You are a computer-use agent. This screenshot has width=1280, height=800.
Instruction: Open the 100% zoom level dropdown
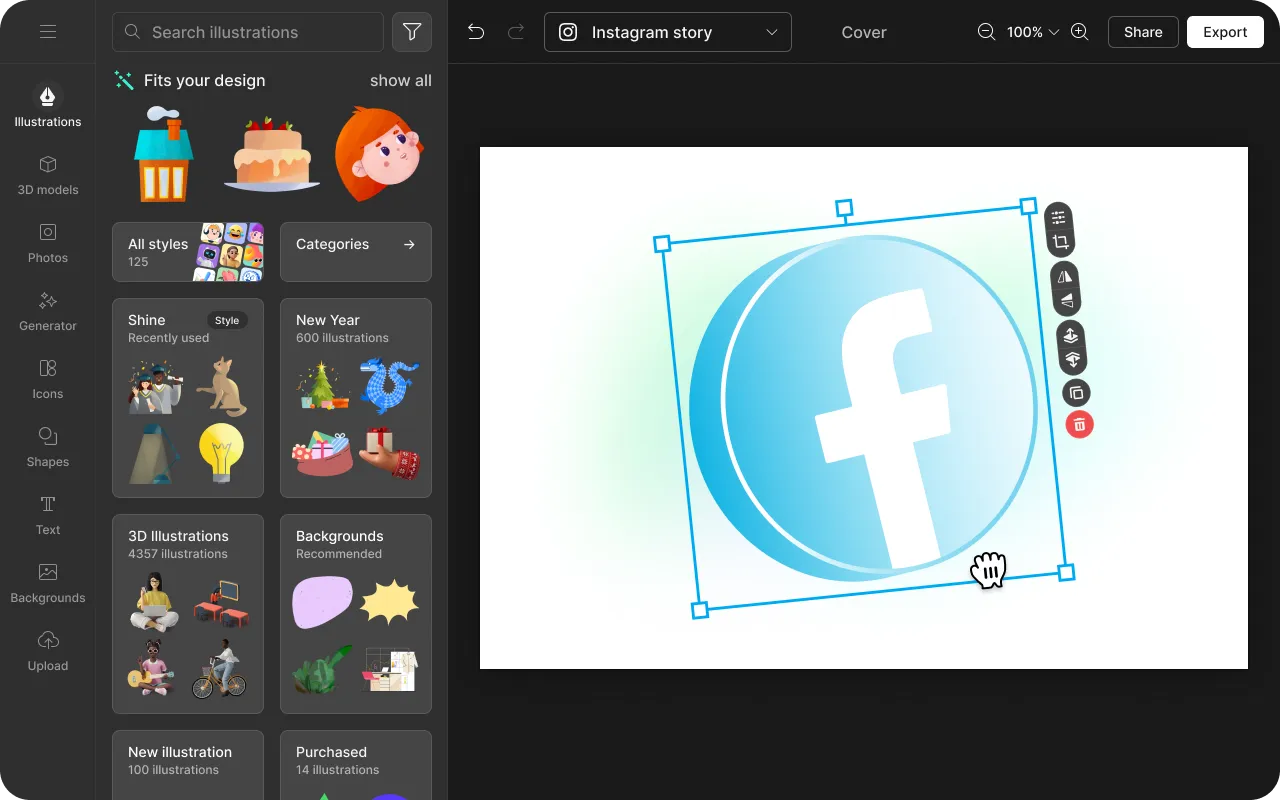pos(1033,32)
